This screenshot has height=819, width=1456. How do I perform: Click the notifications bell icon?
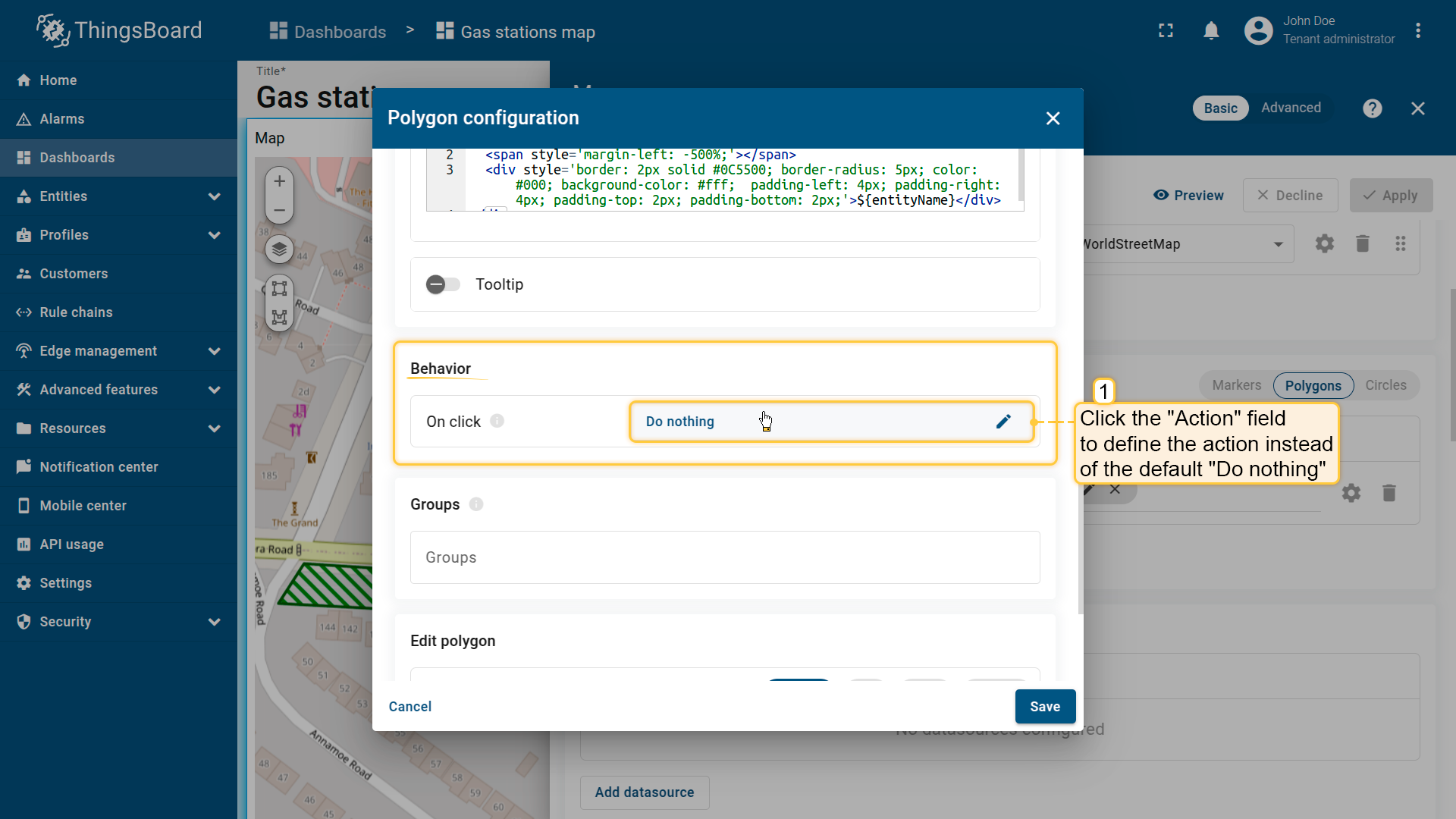[1211, 31]
